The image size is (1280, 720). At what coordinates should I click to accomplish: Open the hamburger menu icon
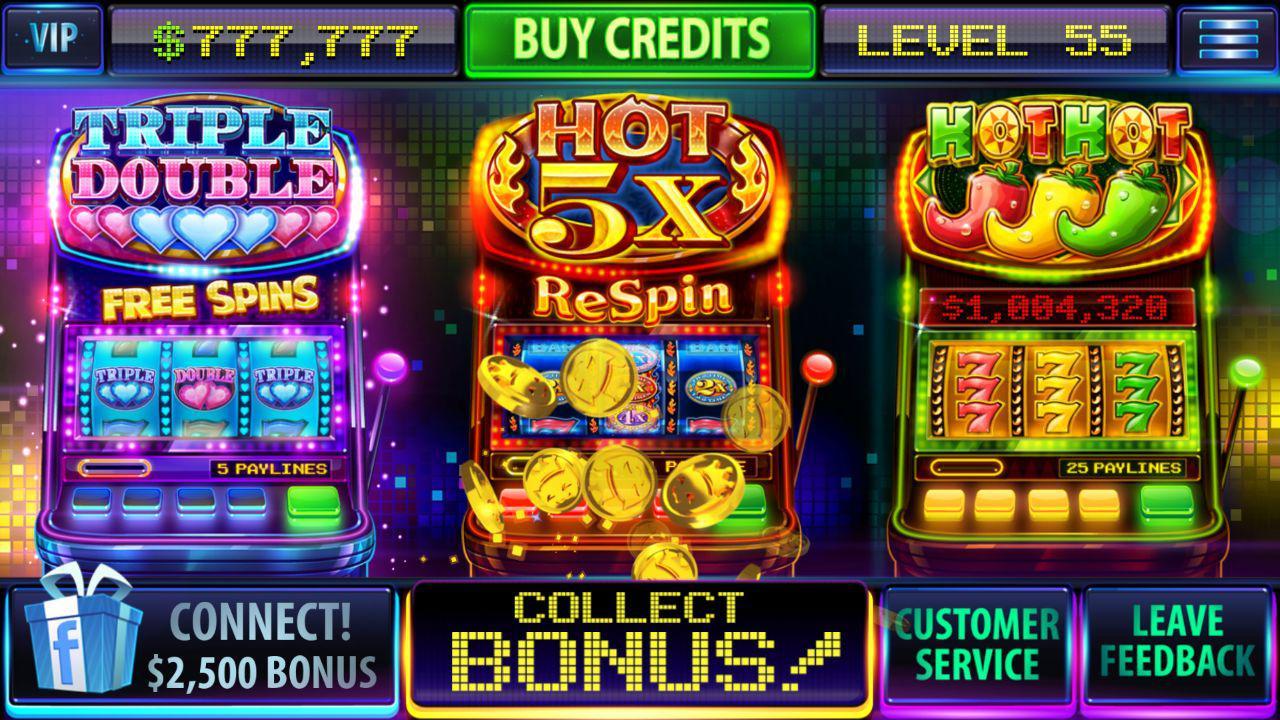pyautogui.click(x=1227, y=40)
